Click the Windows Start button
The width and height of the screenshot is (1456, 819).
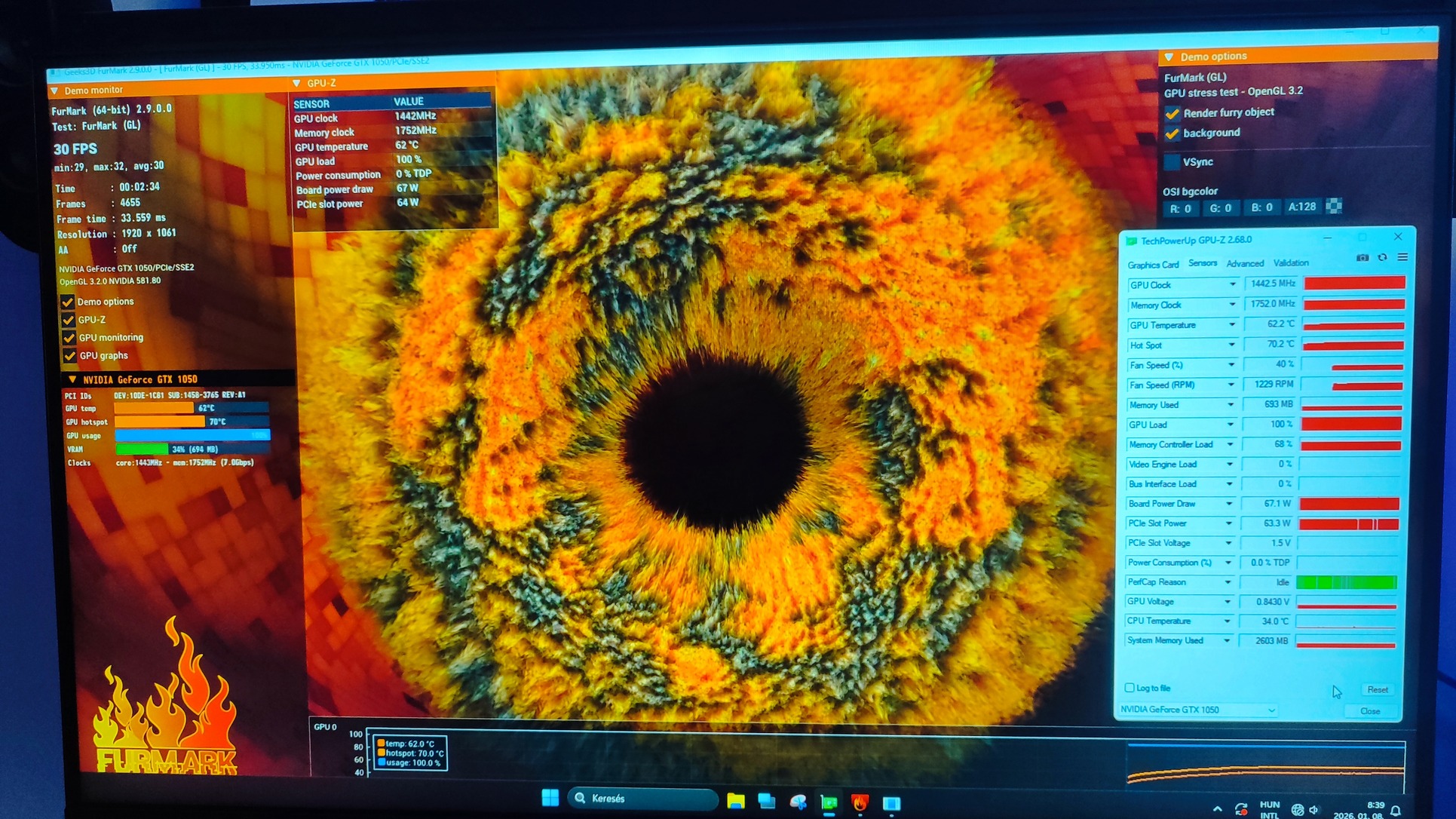click(550, 798)
